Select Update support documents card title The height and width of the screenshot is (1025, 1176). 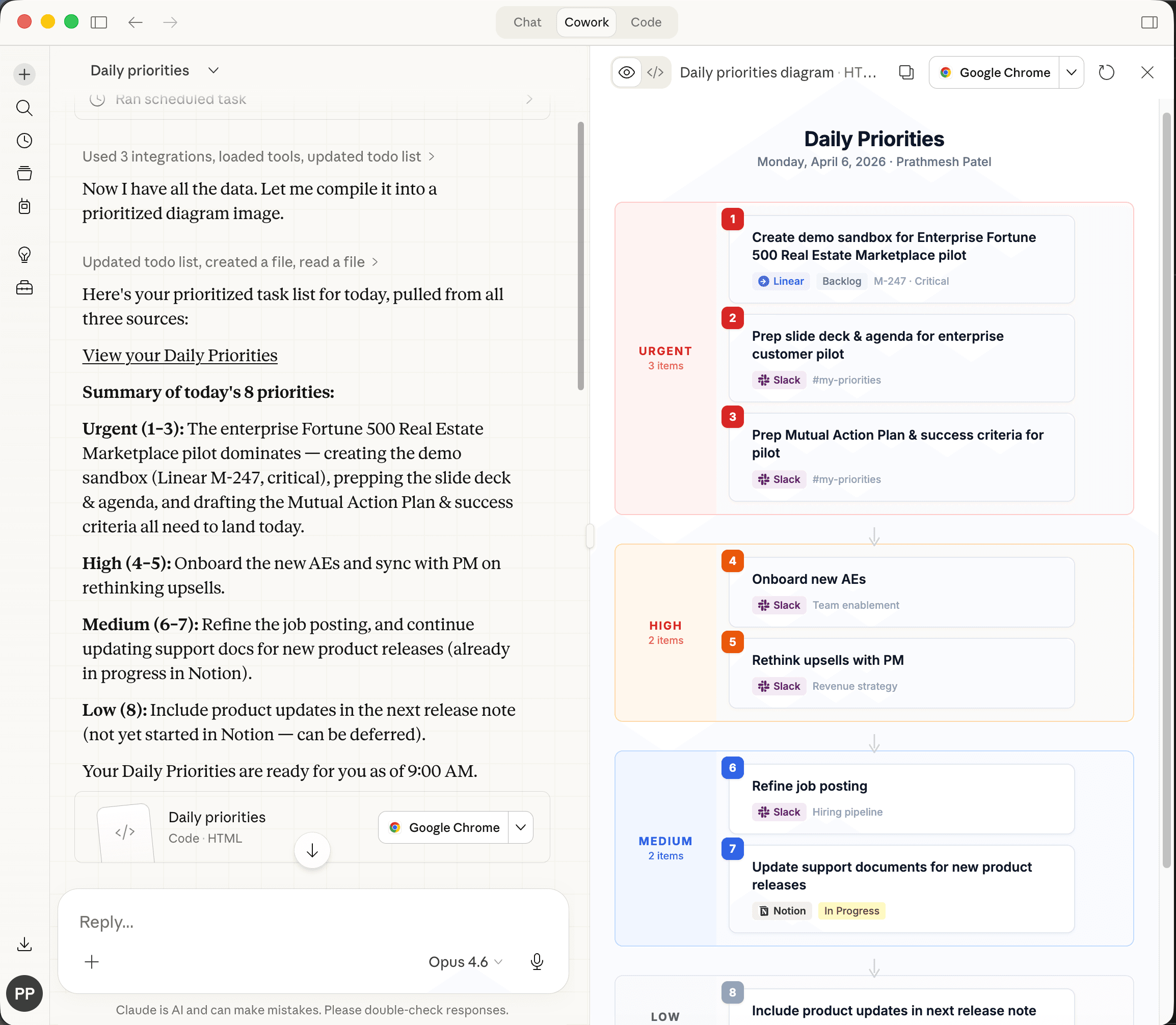892,876
